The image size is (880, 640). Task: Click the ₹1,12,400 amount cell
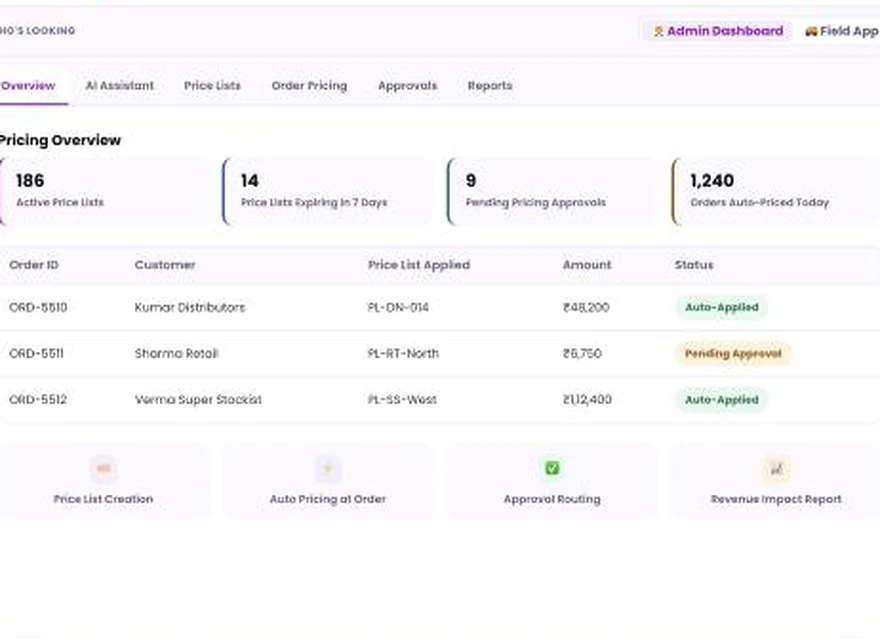tap(588, 400)
